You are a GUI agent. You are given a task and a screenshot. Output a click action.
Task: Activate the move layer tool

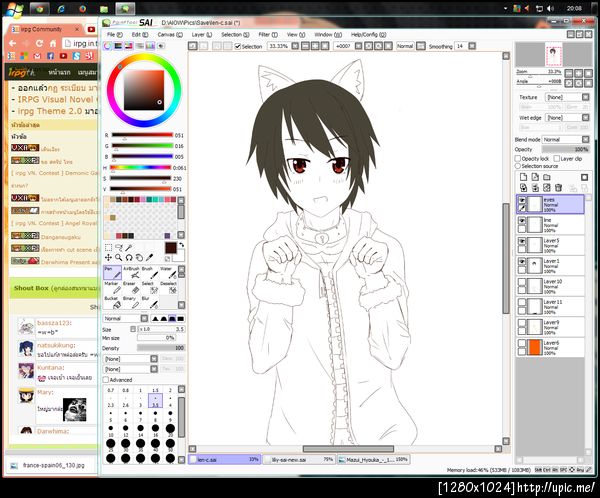(109, 258)
